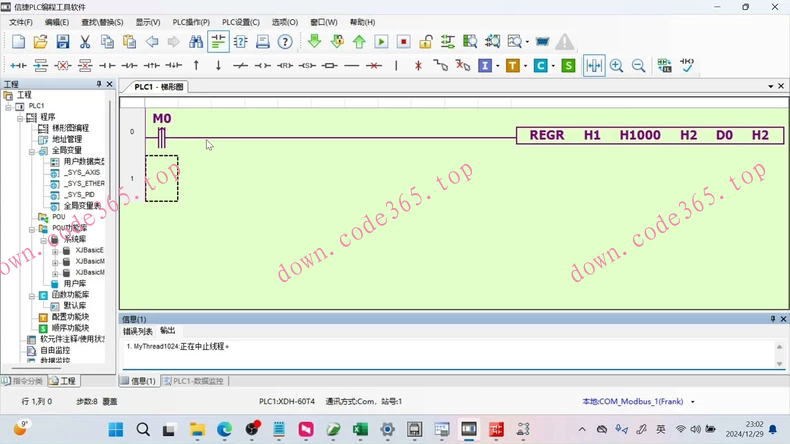Collapse the 全局变量 tree node
790x444 pixels.
[31, 151]
